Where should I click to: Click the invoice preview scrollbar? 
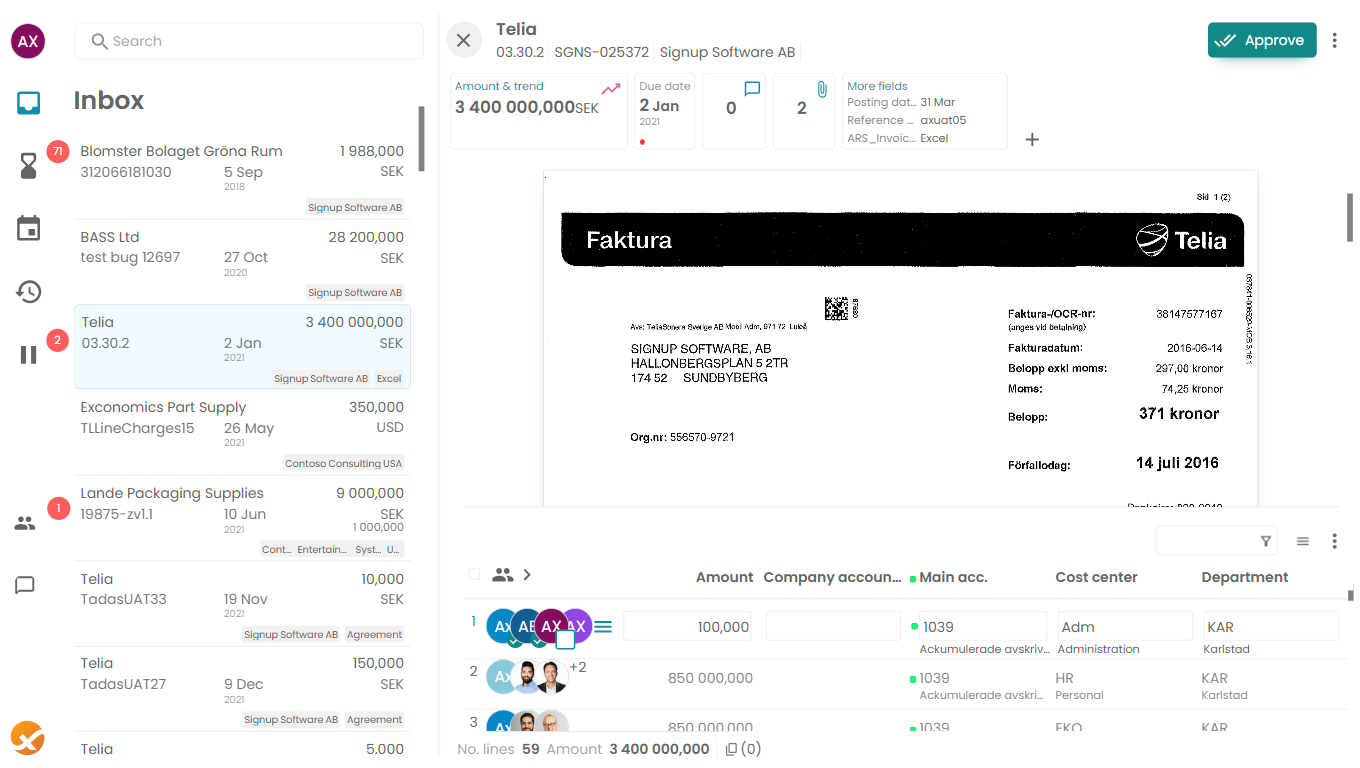click(x=1349, y=216)
